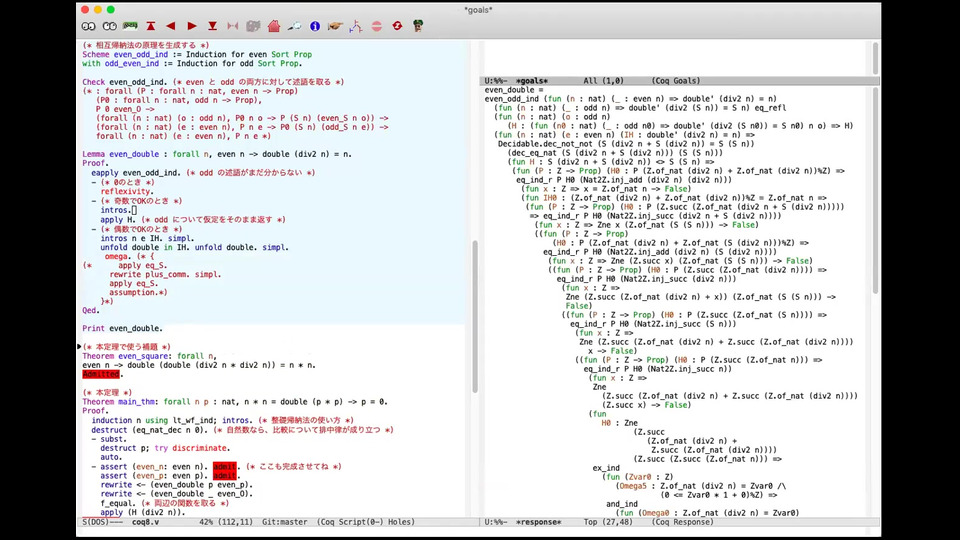This screenshot has height=540, width=960.
Task: Place cursor on Lemma even_double line
Action: tap(217, 154)
